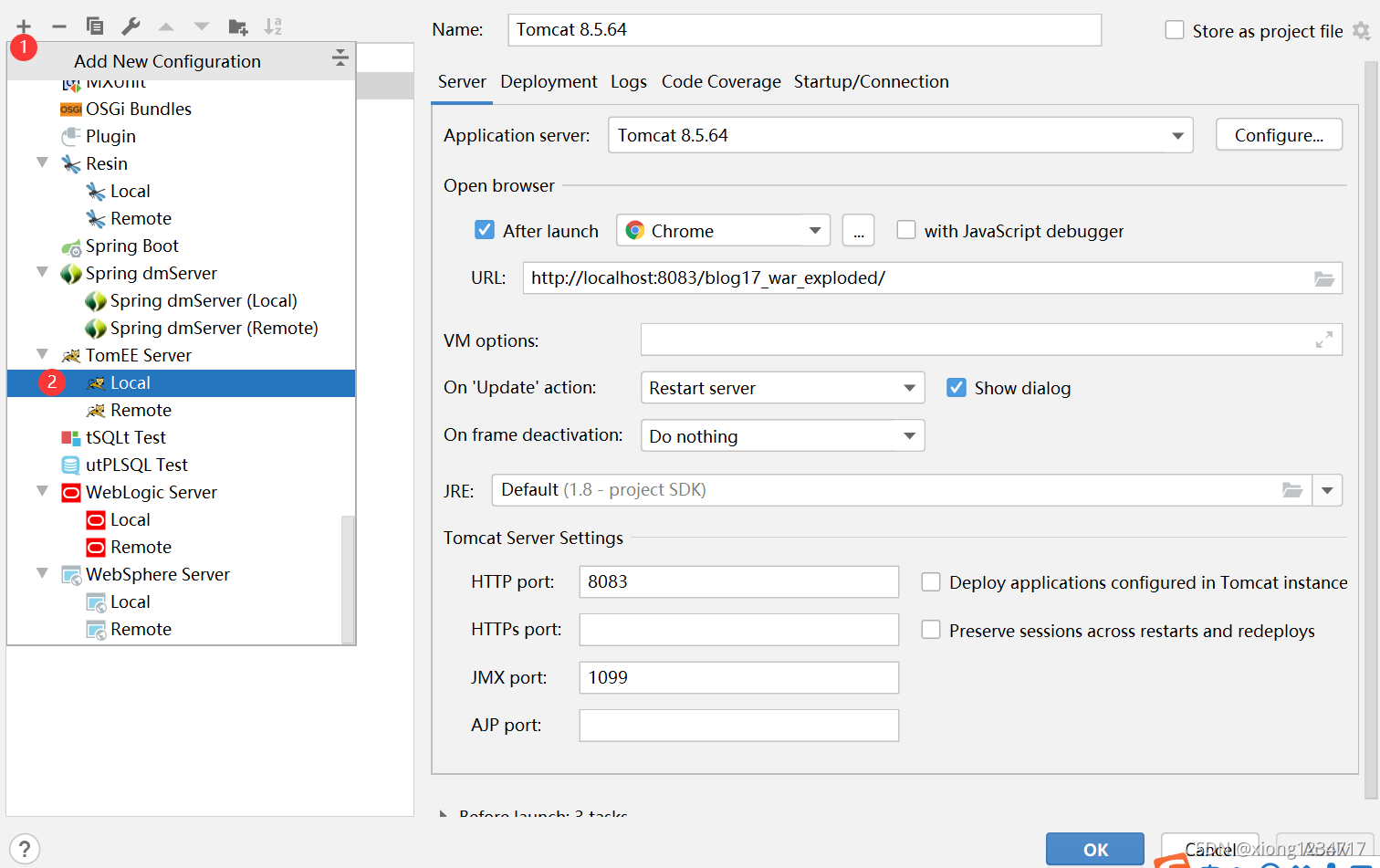Click the store as project file gear
The width and height of the screenshot is (1380, 868).
tap(1361, 31)
